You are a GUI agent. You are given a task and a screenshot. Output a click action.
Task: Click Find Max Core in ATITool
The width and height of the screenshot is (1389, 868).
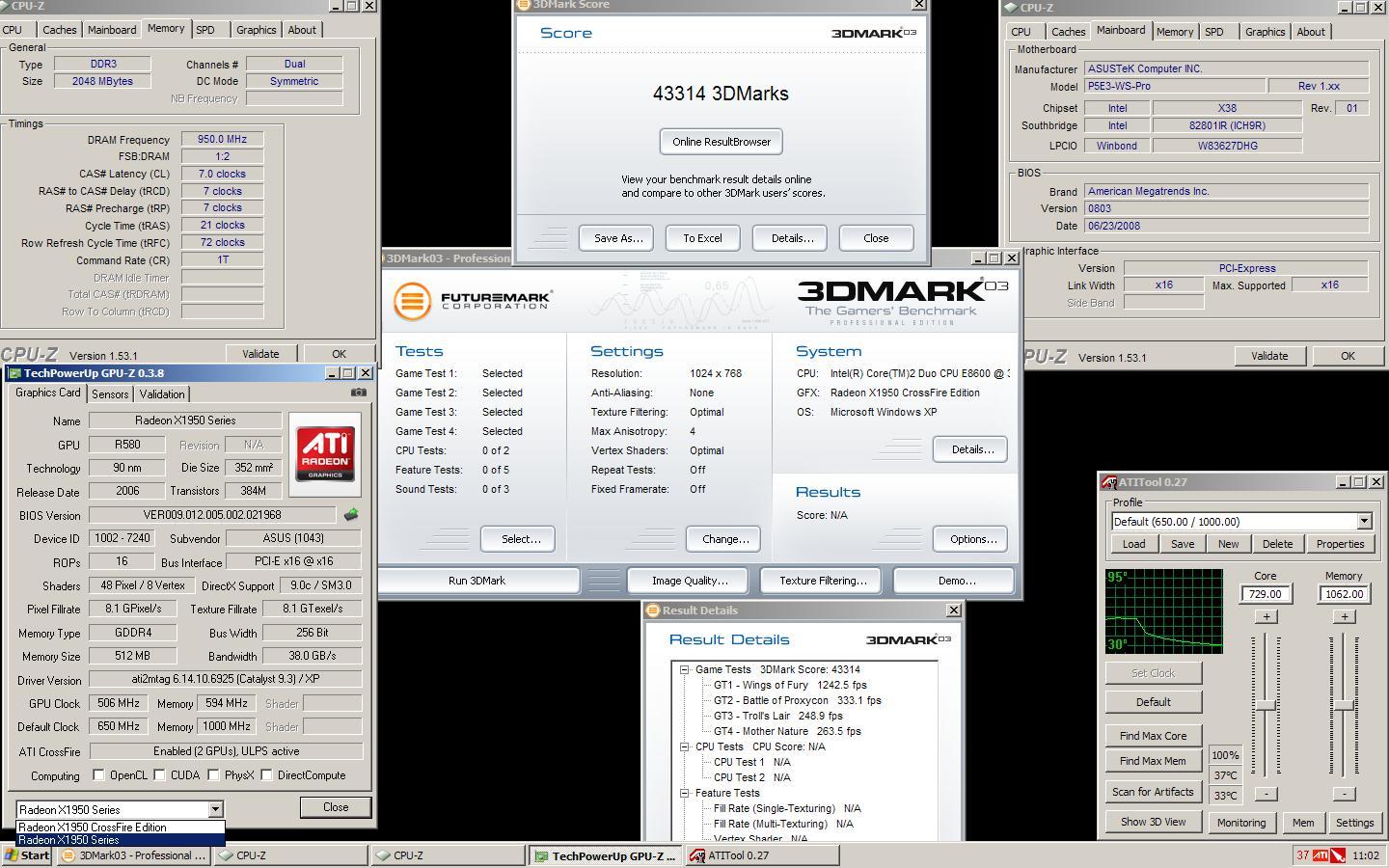[x=1153, y=736]
